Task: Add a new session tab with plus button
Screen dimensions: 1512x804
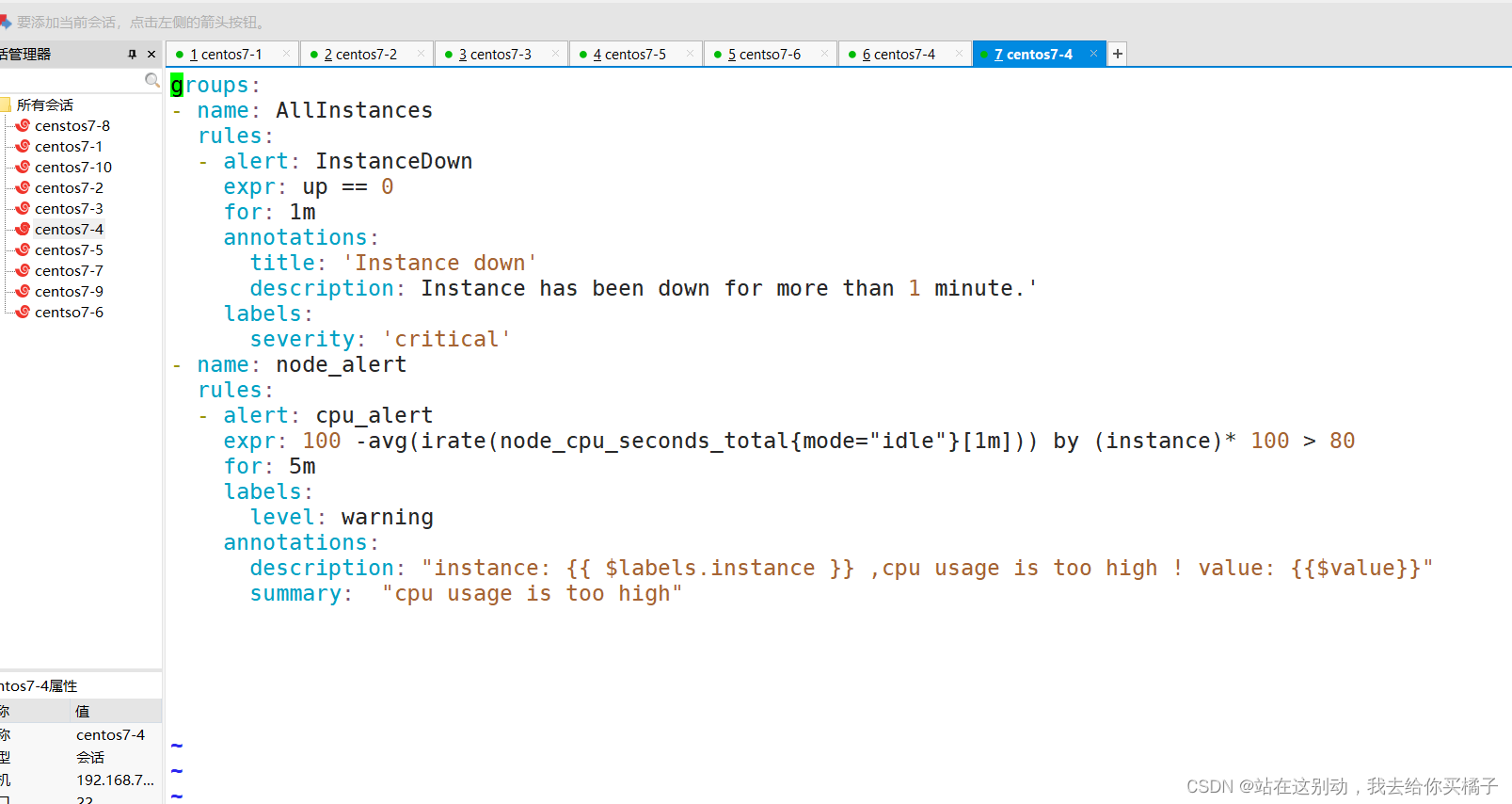Action: coord(1117,54)
